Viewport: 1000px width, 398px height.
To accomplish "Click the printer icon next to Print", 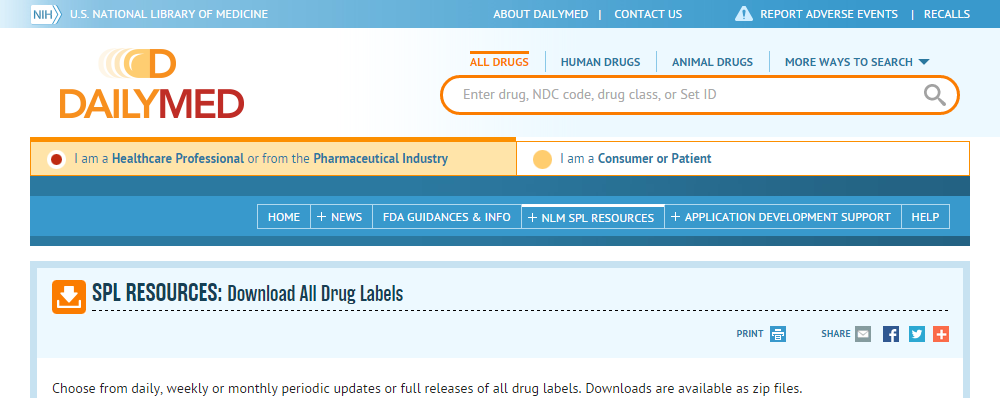I will pyautogui.click(x=777, y=334).
